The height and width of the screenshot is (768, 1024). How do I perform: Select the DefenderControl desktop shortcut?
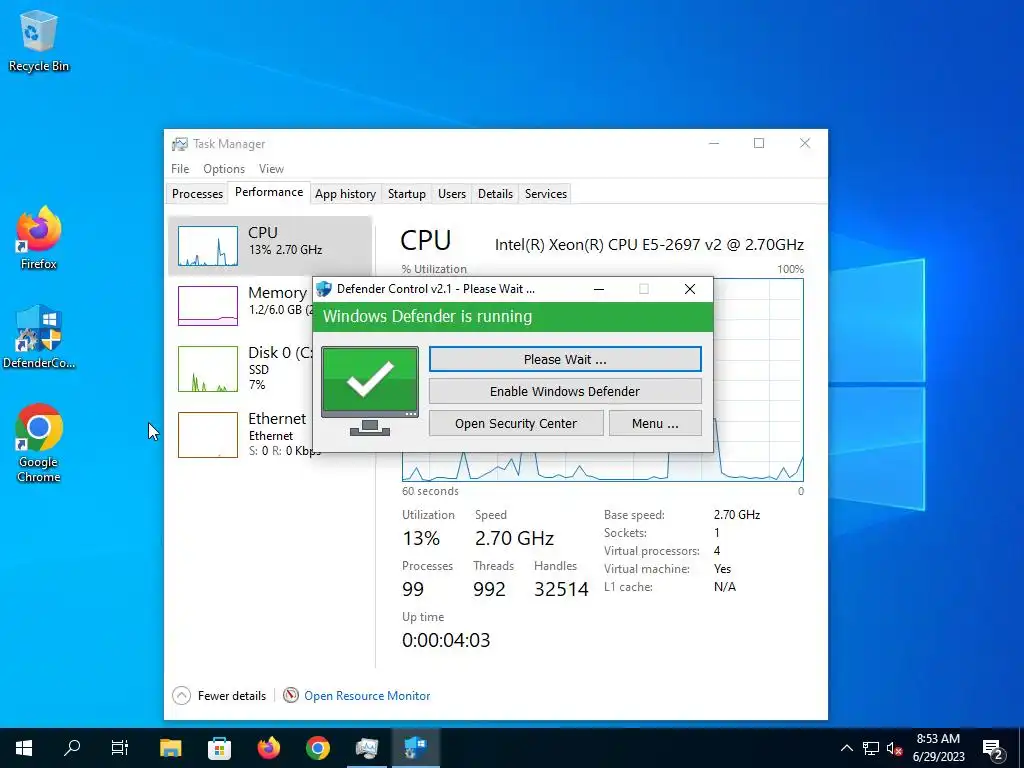(x=39, y=337)
